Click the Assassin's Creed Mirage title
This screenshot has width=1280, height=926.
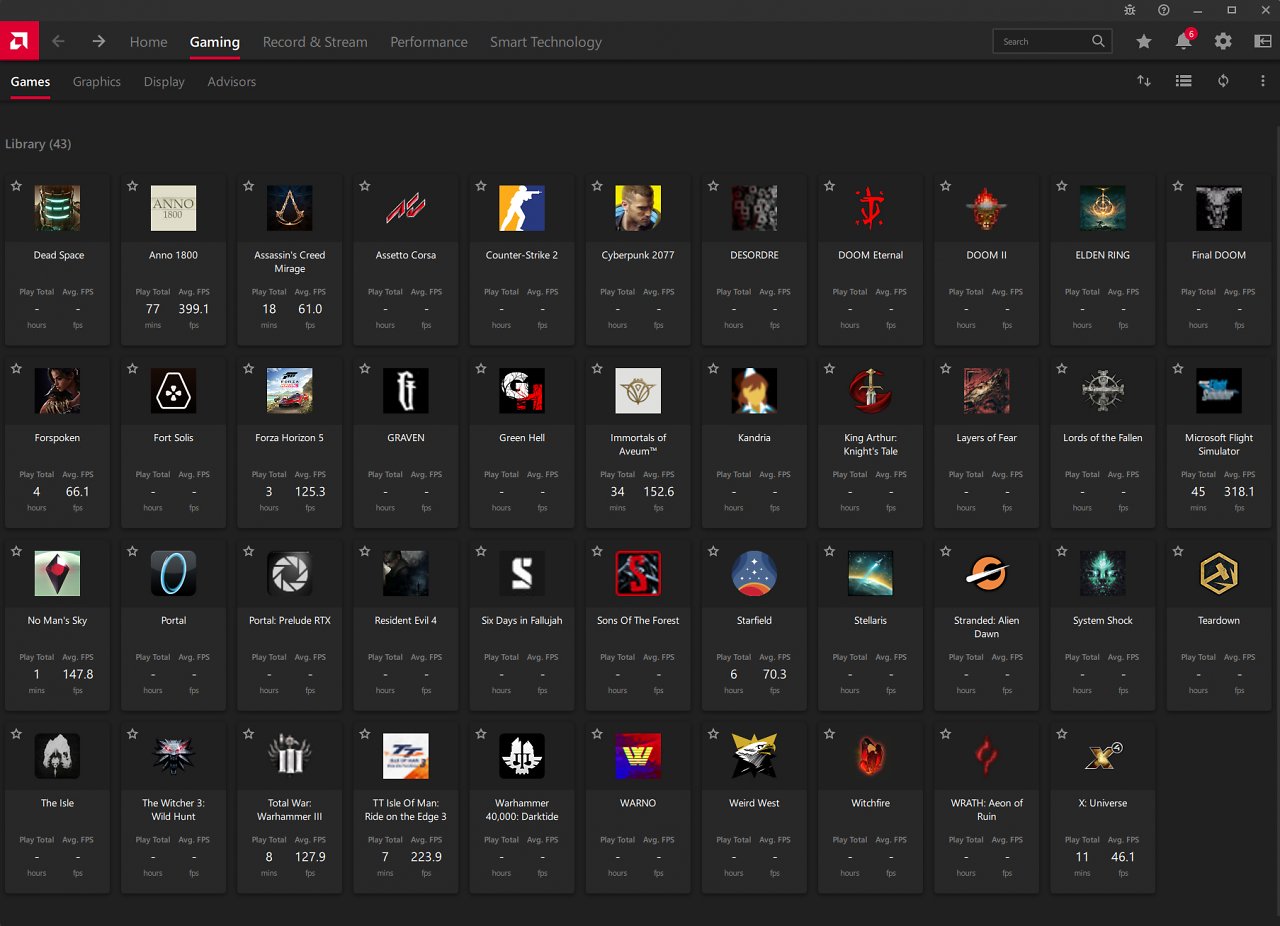[x=290, y=262]
